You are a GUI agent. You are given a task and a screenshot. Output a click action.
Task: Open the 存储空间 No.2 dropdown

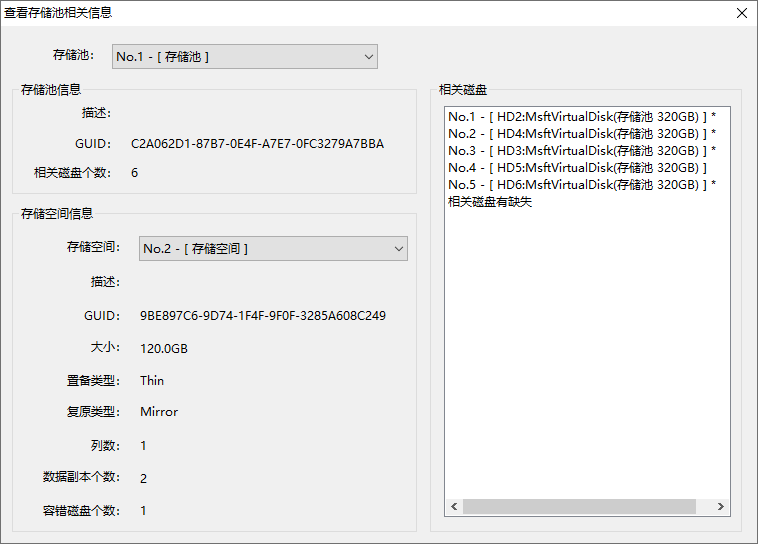[273, 249]
